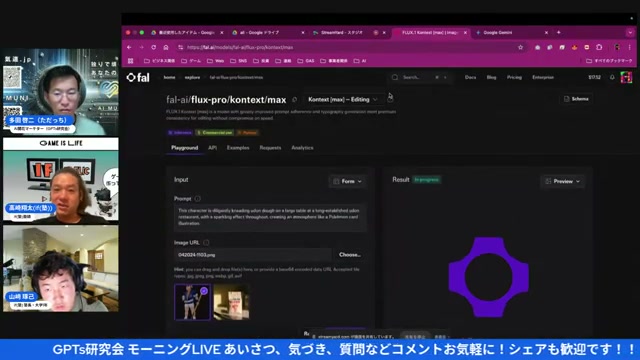Click the home breadcrumb link
640x360 pixels.
click(x=169, y=77)
